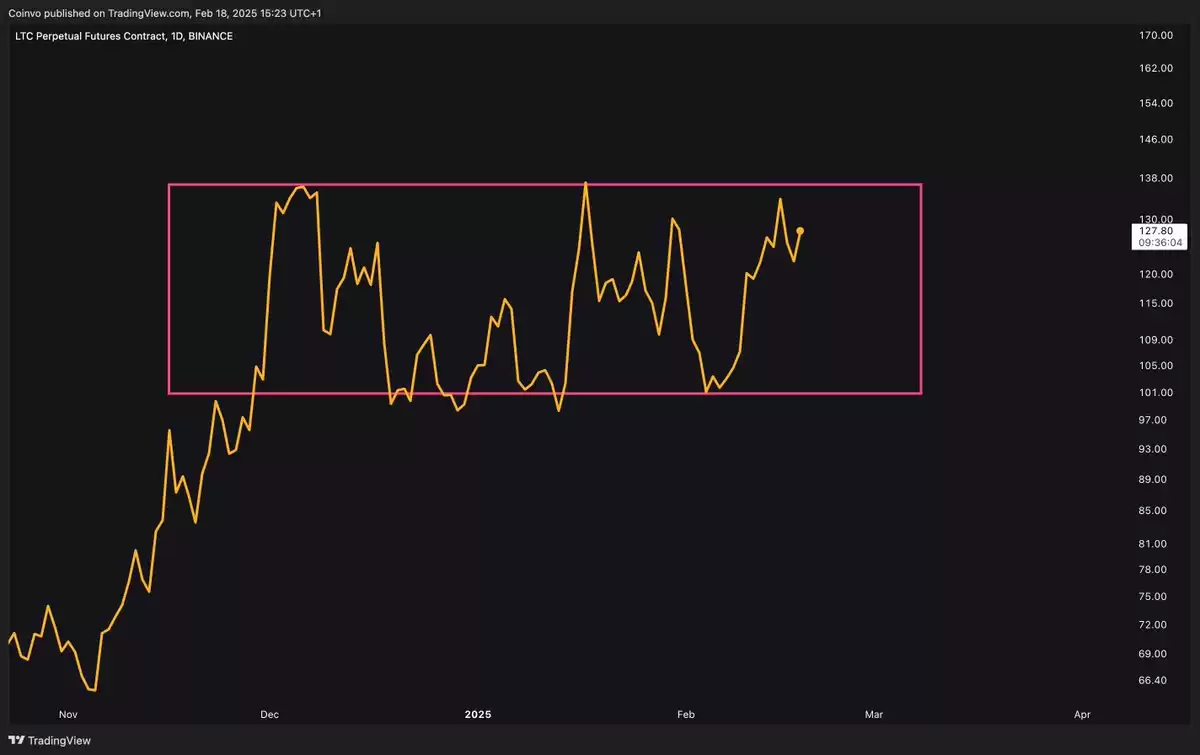Click the Dec label on the time axis
1200x755 pixels.
coord(269,715)
